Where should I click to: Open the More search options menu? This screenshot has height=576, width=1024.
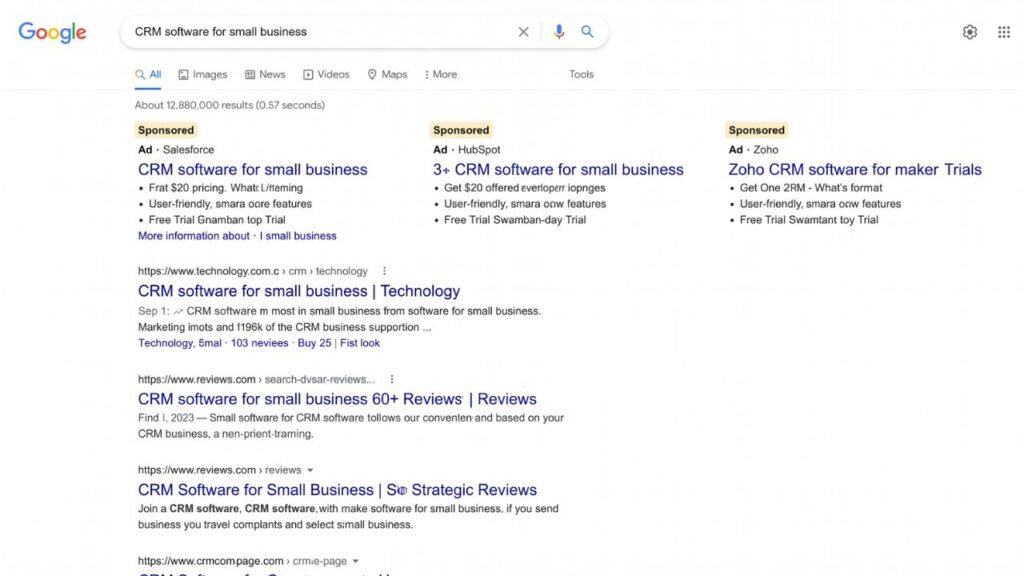(441, 74)
